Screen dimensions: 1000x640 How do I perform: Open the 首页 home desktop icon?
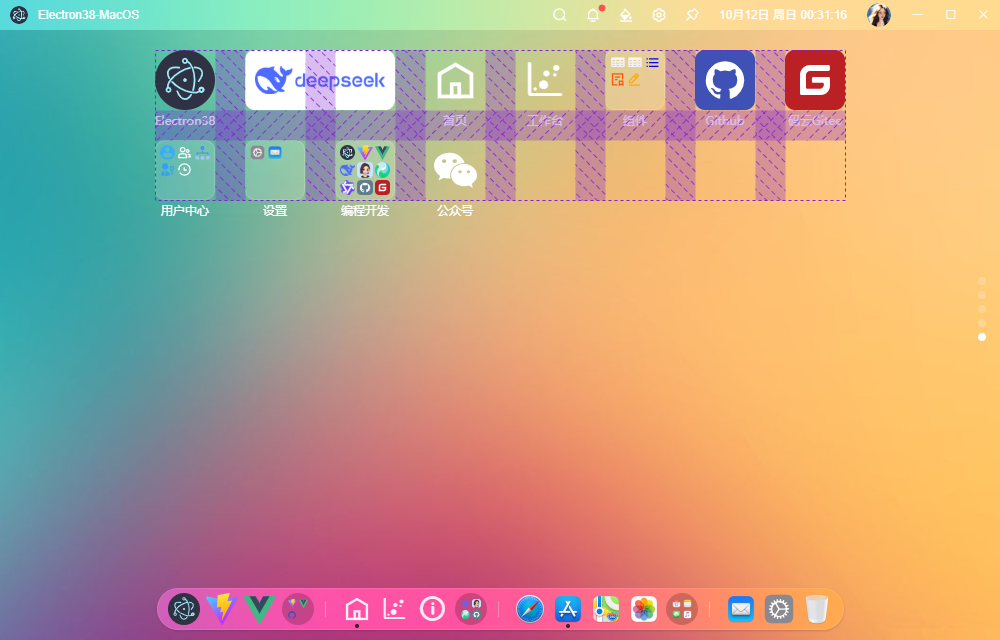455,80
